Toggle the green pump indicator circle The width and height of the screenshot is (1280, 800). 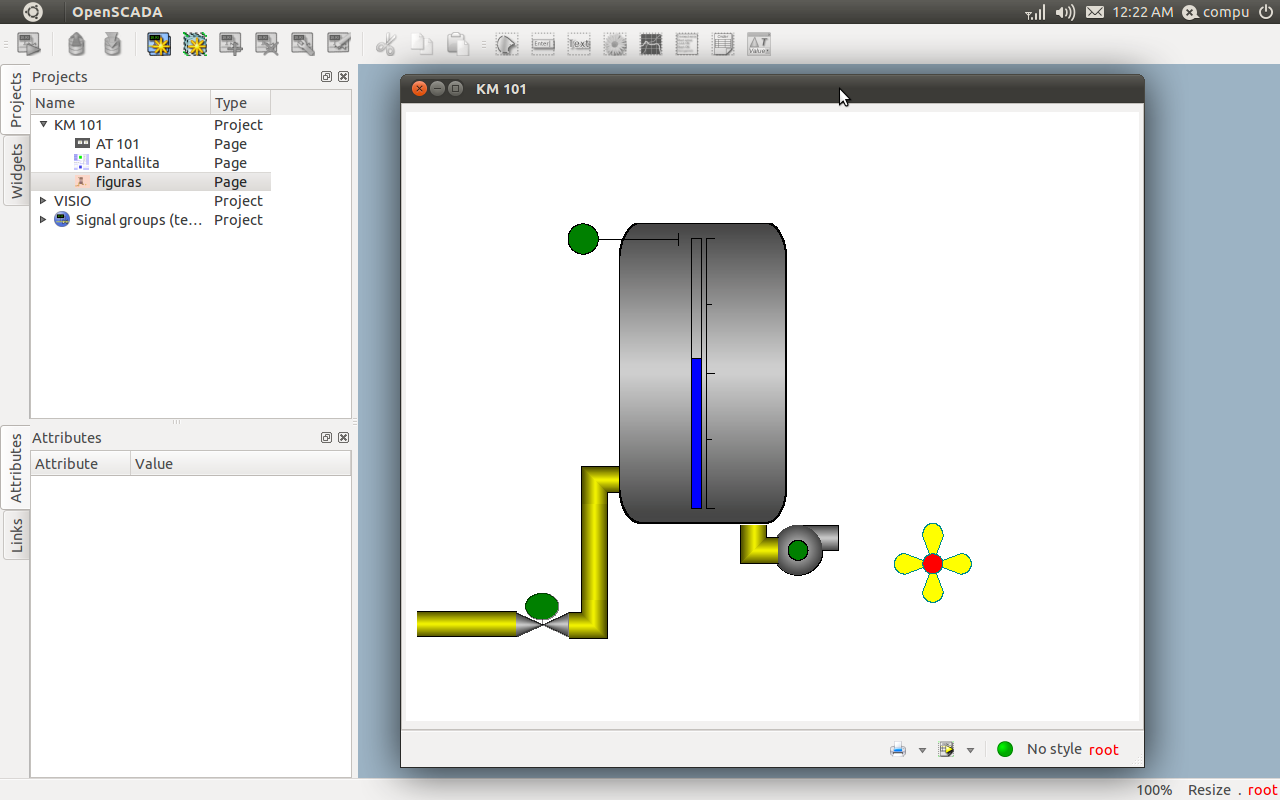click(798, 550)
